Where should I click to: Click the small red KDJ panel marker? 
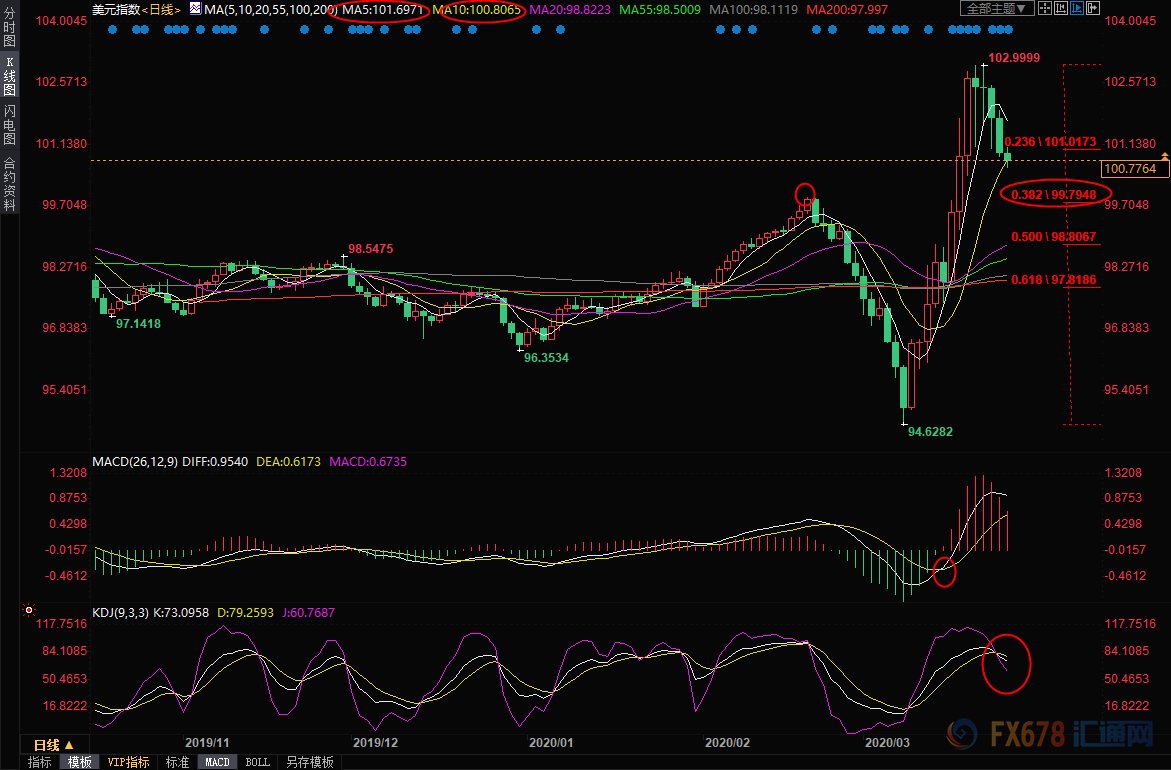point(29,609)
